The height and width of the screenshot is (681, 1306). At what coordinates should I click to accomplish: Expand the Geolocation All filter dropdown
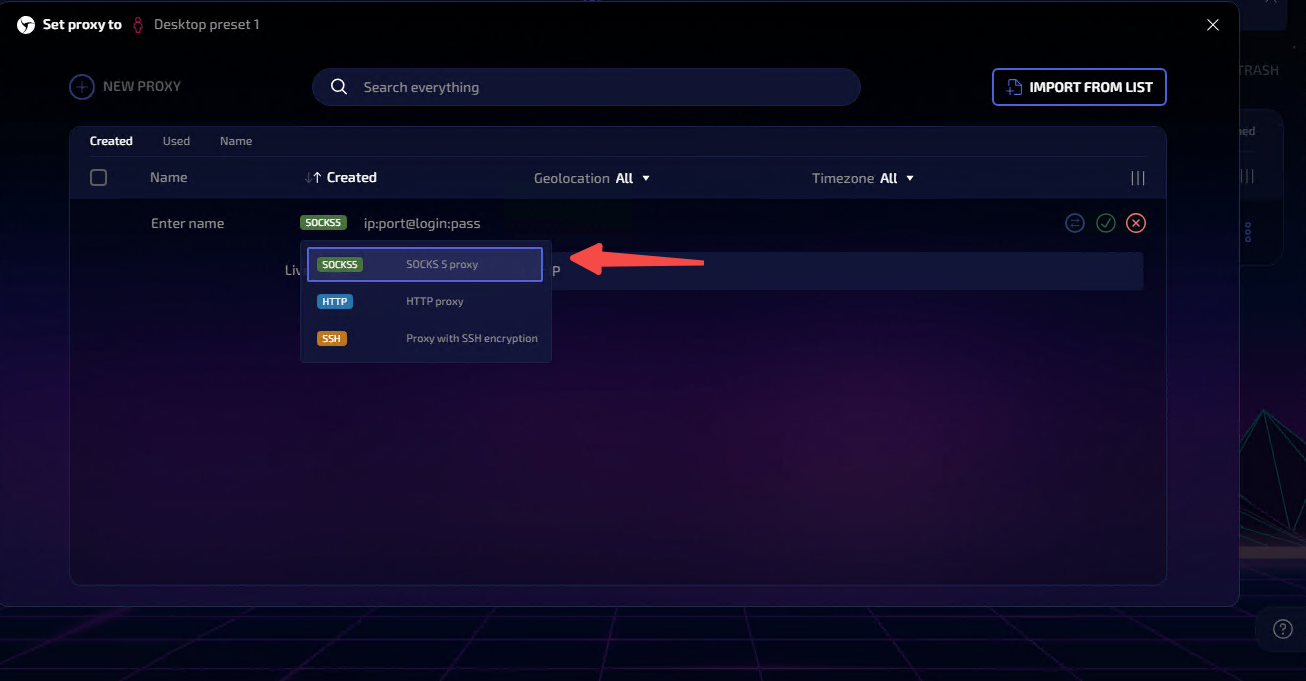point(592,178)
